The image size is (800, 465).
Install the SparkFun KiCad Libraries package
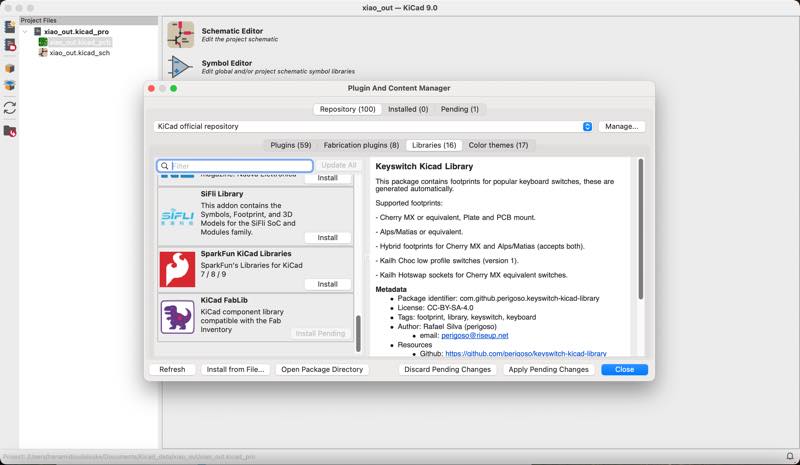[328, 284]
